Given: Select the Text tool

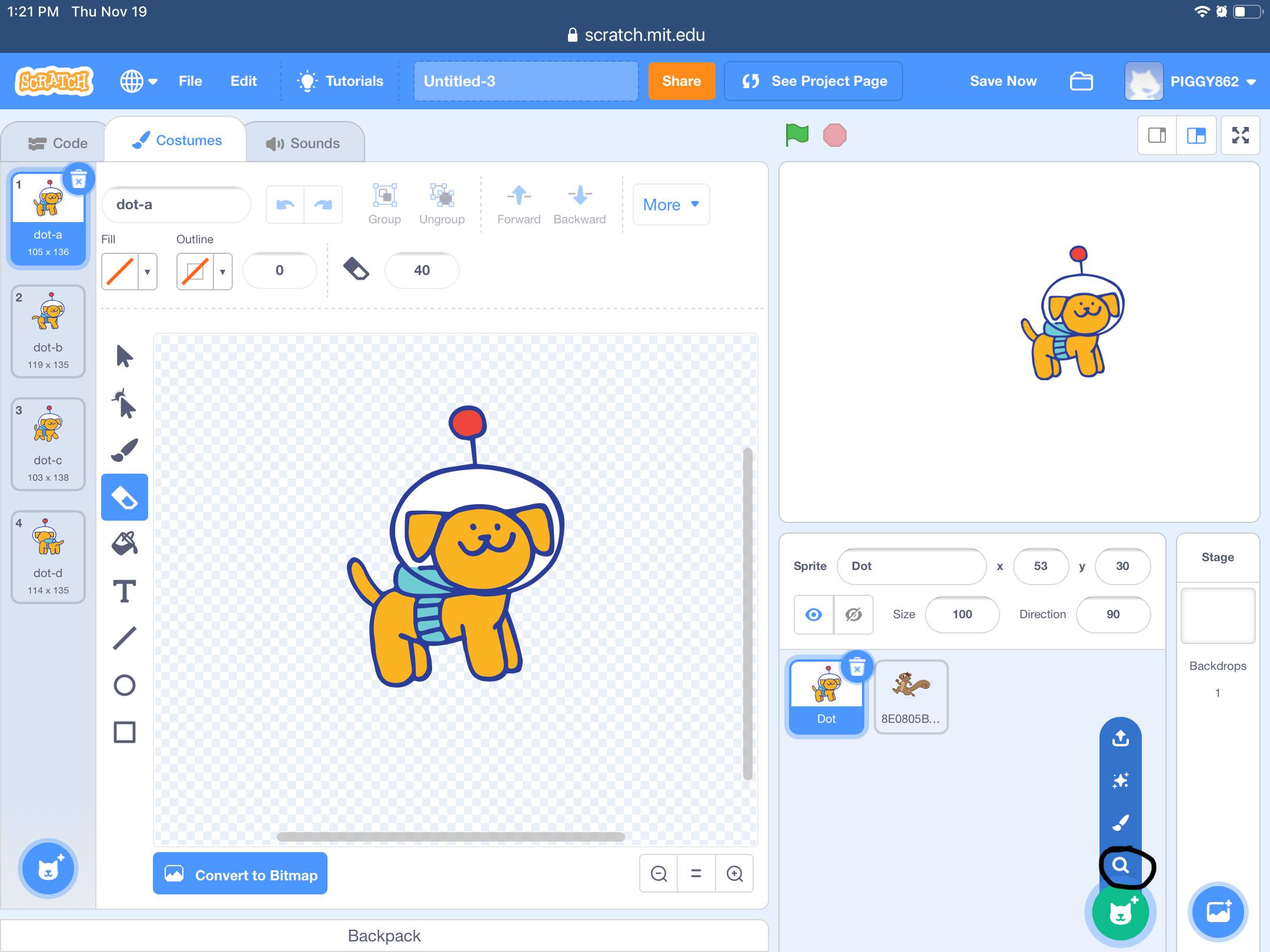Looking at the screenshot, I should coord(124,591).
